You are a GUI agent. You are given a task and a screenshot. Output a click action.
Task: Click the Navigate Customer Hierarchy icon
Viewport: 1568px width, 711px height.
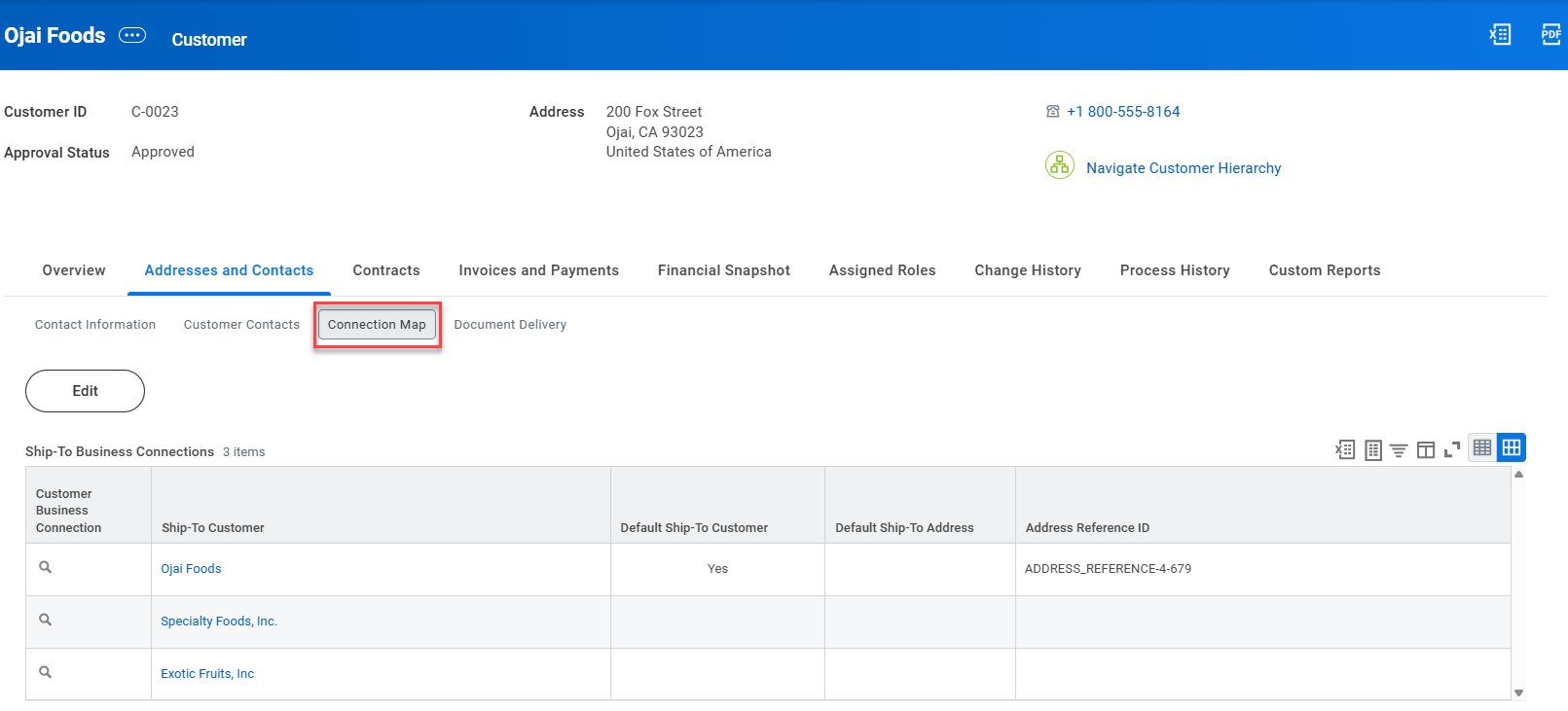coord(1060,165)
